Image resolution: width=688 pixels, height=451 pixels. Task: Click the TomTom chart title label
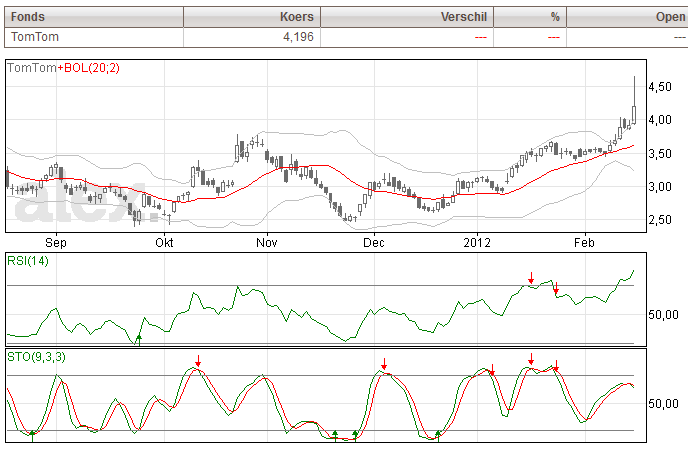pyautogui.click(x=32, y=68)
